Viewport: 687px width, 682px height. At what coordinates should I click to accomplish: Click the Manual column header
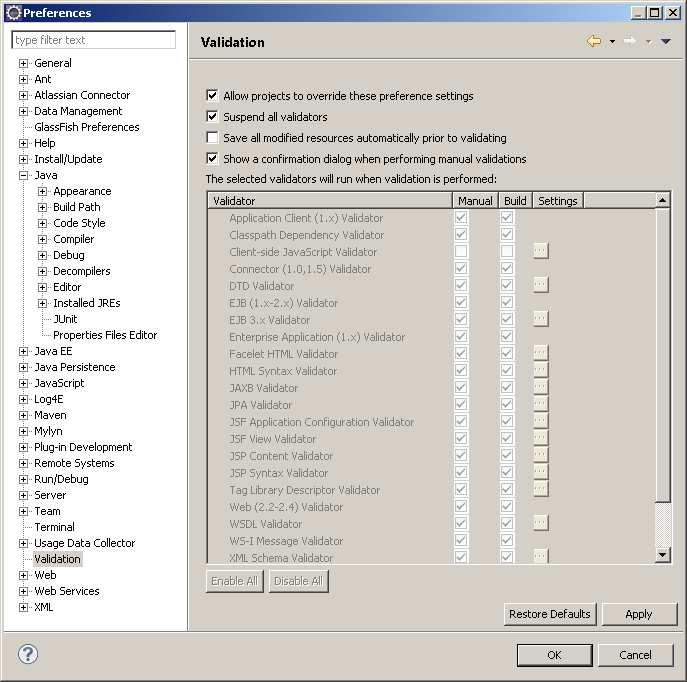[x=475, y=201]
